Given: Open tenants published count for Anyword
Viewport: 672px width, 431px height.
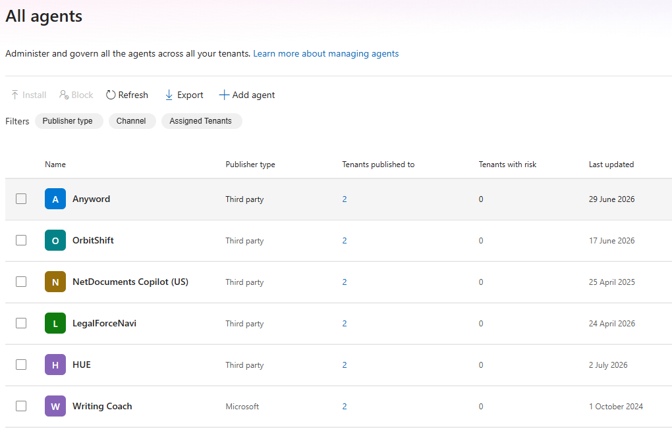Looking at the screenshot, I should [345, 199].
